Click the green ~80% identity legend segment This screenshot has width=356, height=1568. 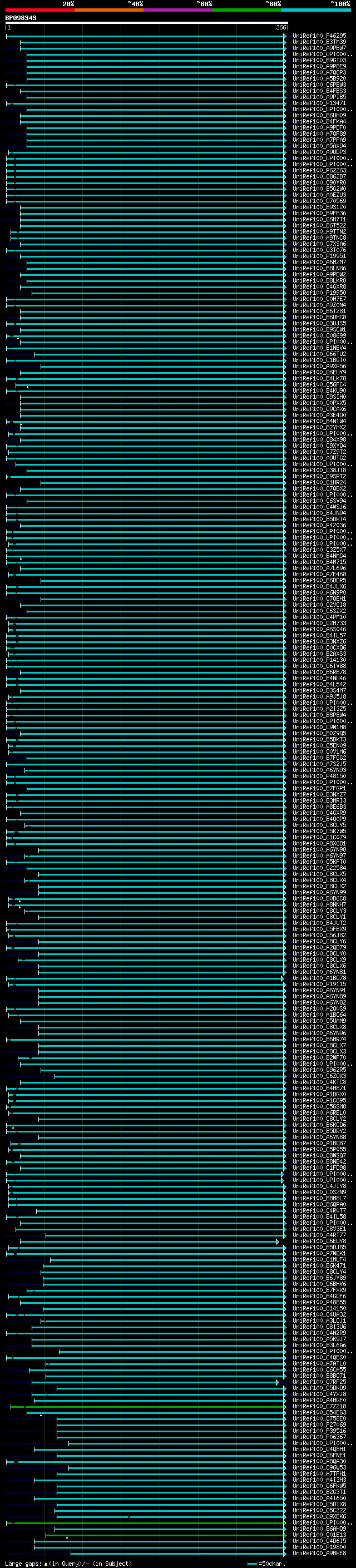point(247,10)
